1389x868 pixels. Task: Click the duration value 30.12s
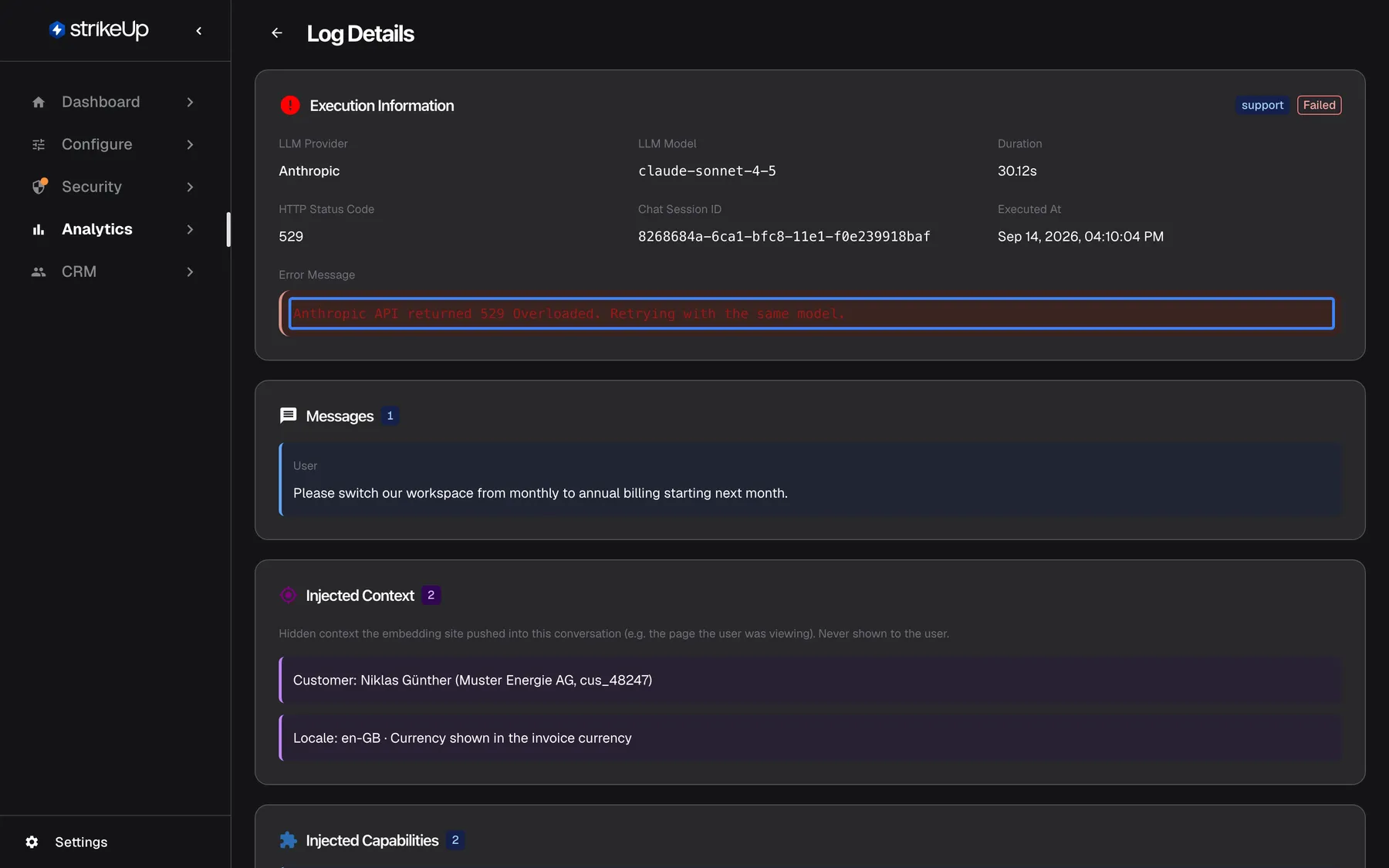1017,171
